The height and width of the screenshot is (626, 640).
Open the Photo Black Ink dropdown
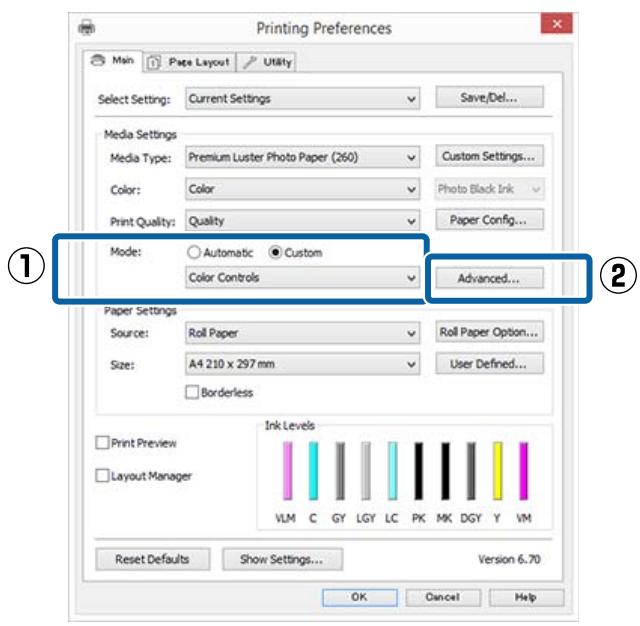pyautogui.click(x=489, y=189)
